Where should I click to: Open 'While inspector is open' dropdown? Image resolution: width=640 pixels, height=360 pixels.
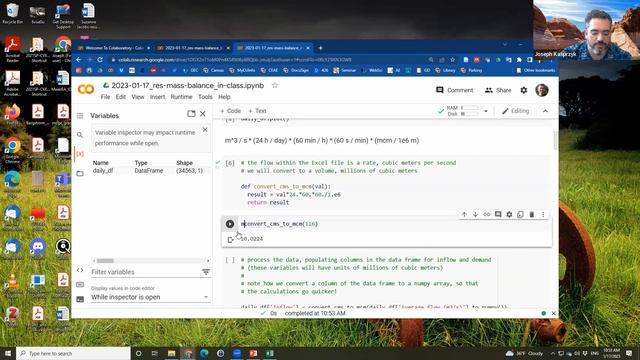click(x=150, y=297)
